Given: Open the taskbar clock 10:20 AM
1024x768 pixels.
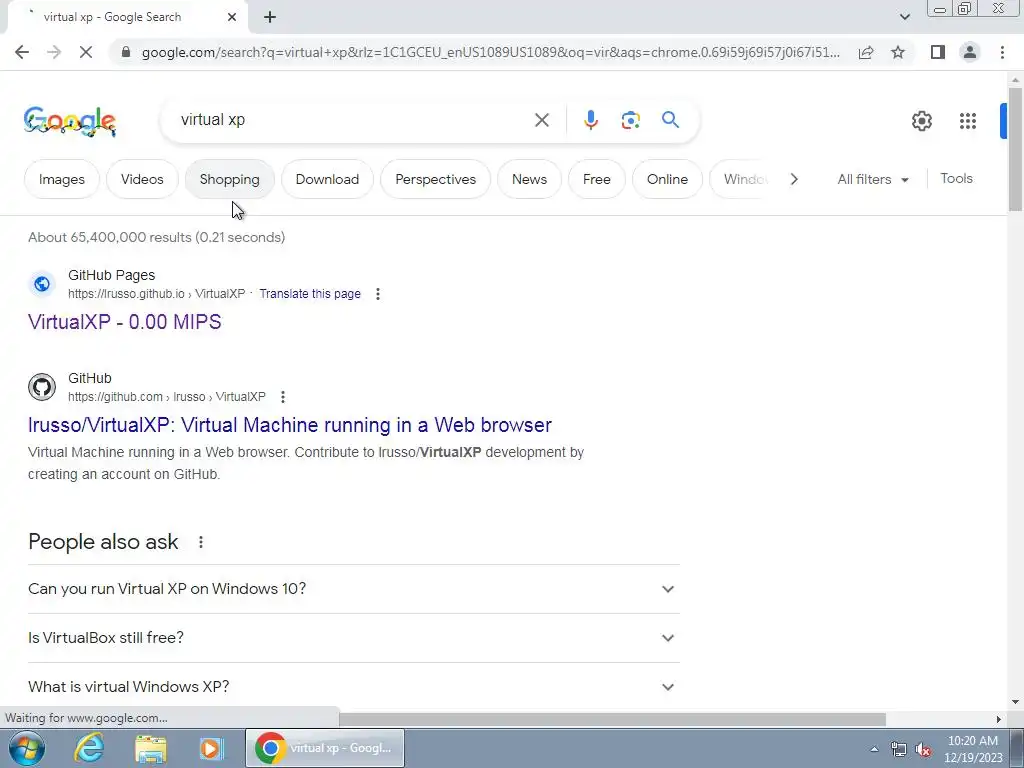Looking at the screenshot, I should pos(973,749).
